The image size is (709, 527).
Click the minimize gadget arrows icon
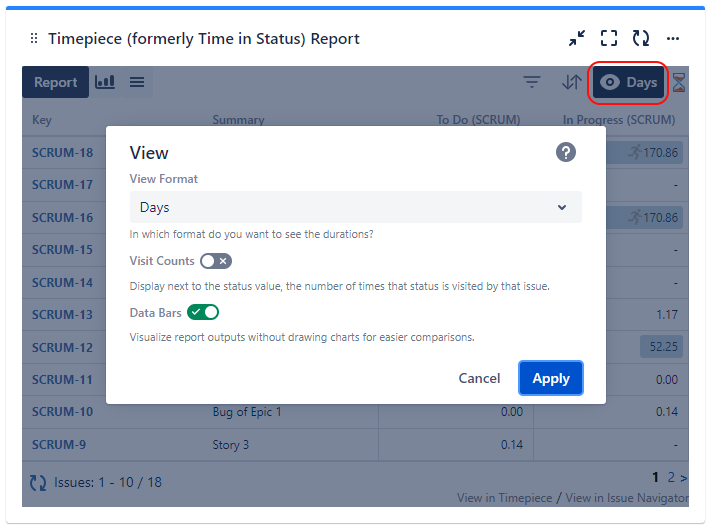(x=577, y=39)
